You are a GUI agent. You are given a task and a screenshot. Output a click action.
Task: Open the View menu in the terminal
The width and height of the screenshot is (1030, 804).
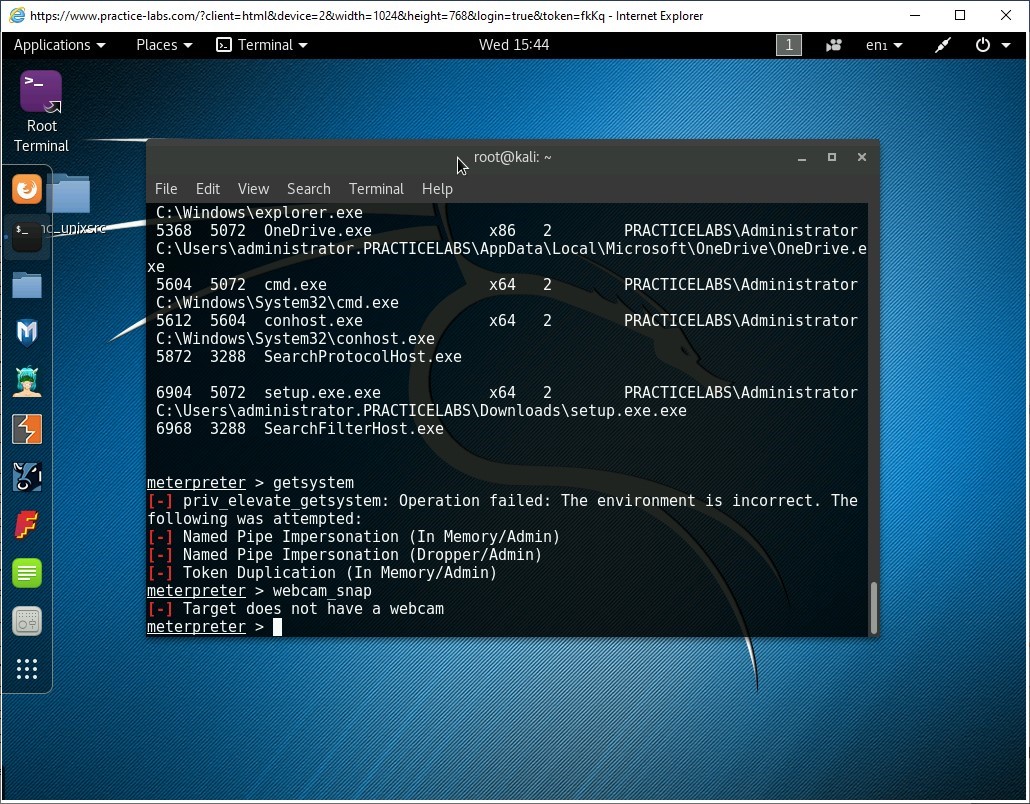click(254, 189)
